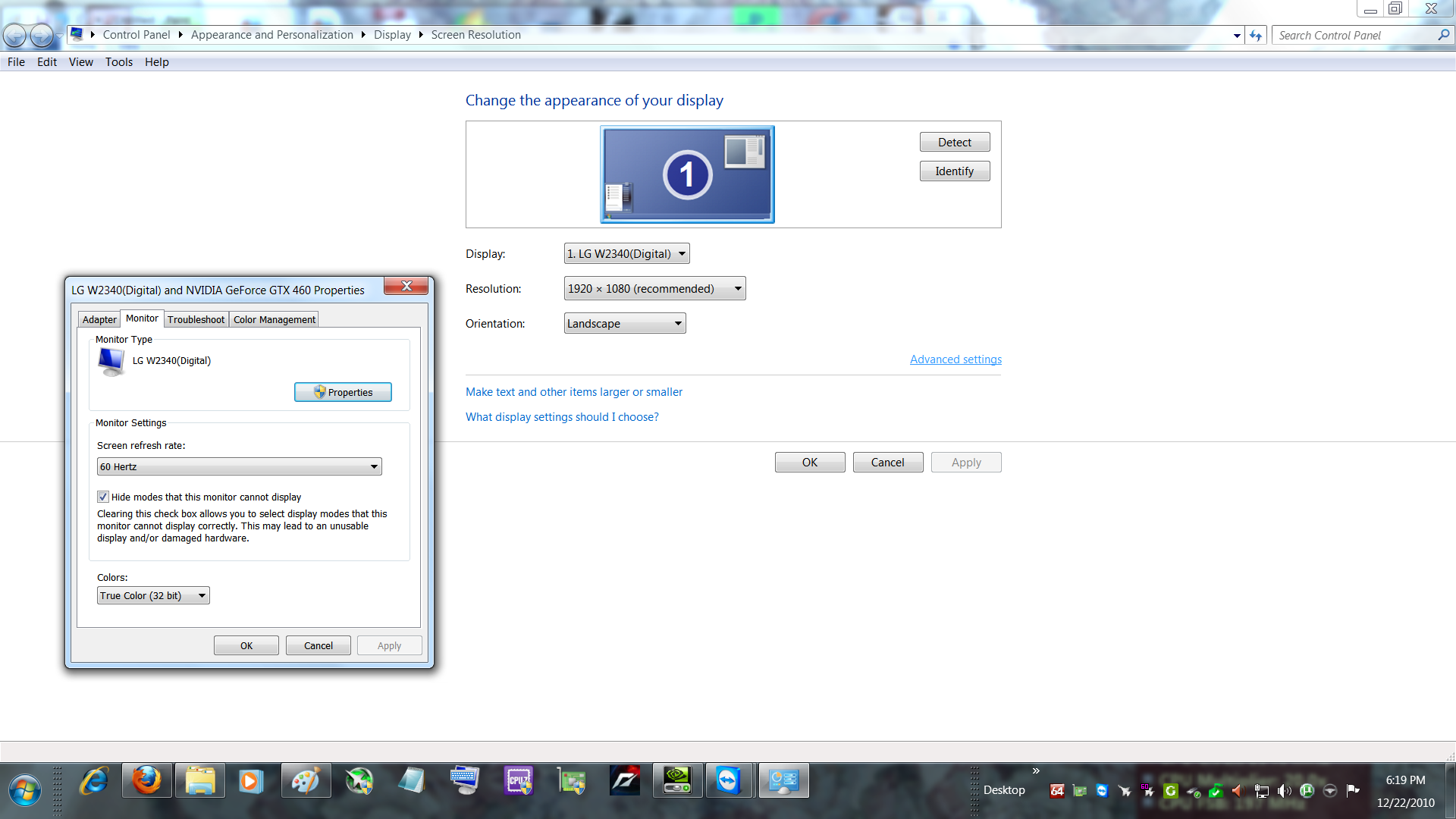Click the green G tray icon
Viewport: 1456px width, 819px height.
tap(1170, 791)
